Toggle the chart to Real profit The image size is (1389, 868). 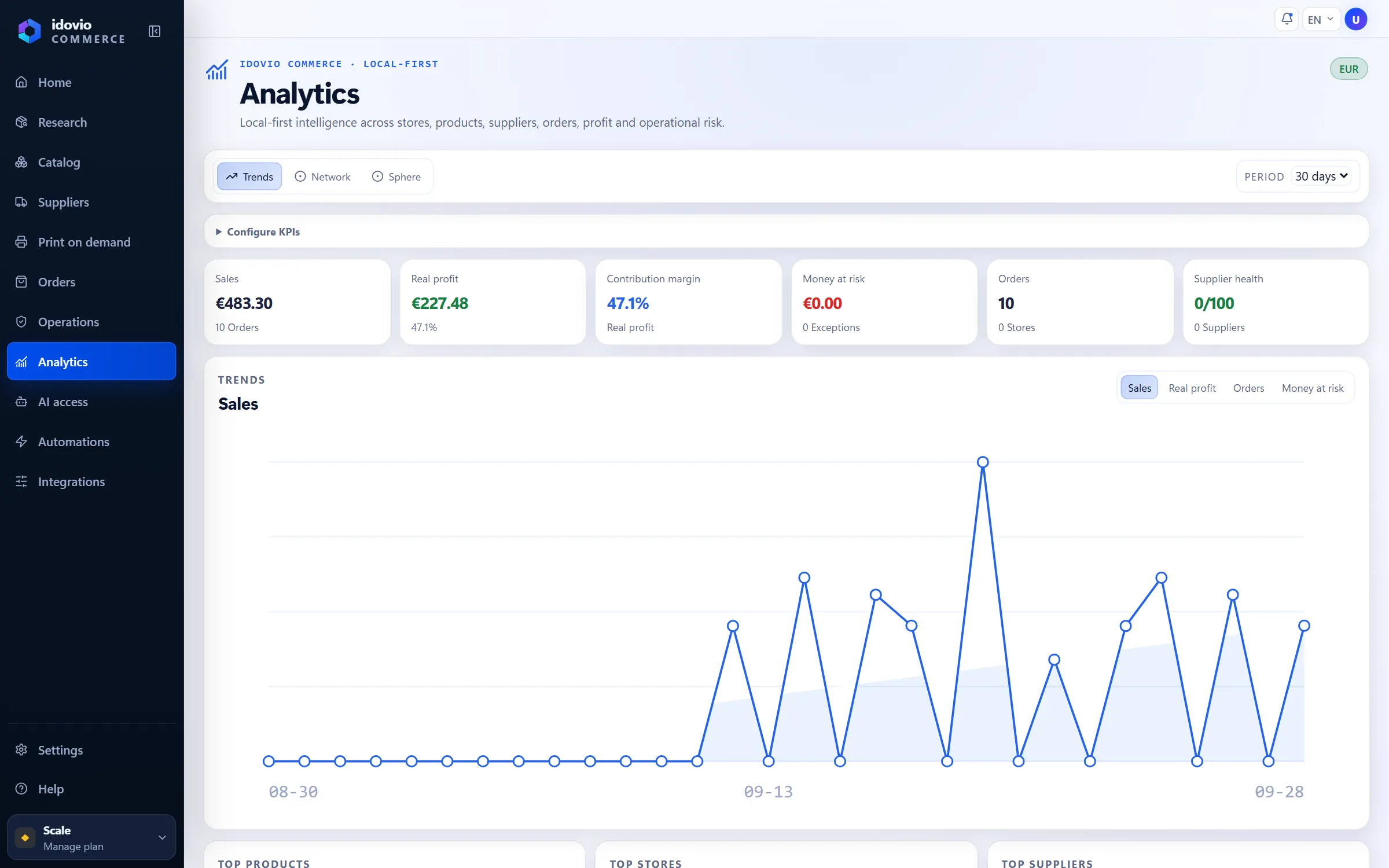[x=1192, y=388]
